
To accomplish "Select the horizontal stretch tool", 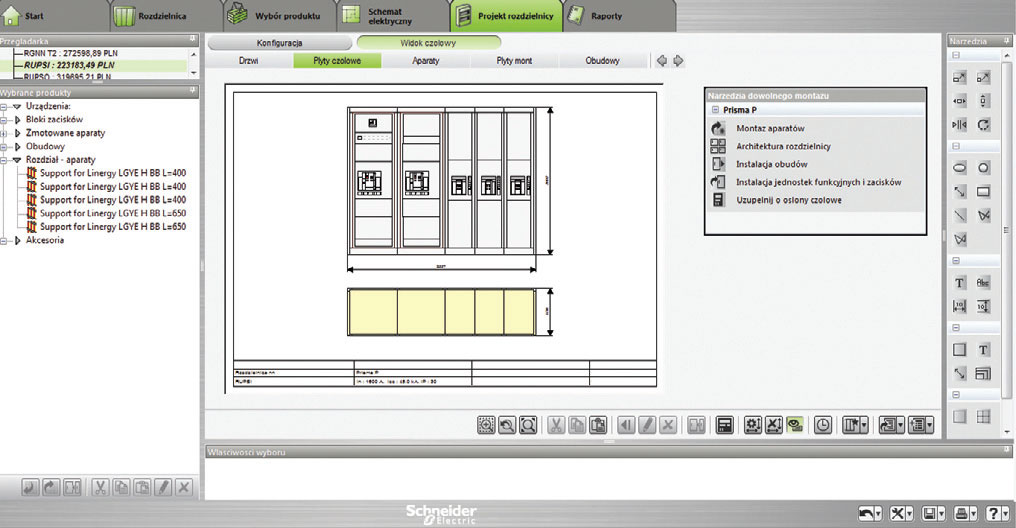I will pos(960,101).
